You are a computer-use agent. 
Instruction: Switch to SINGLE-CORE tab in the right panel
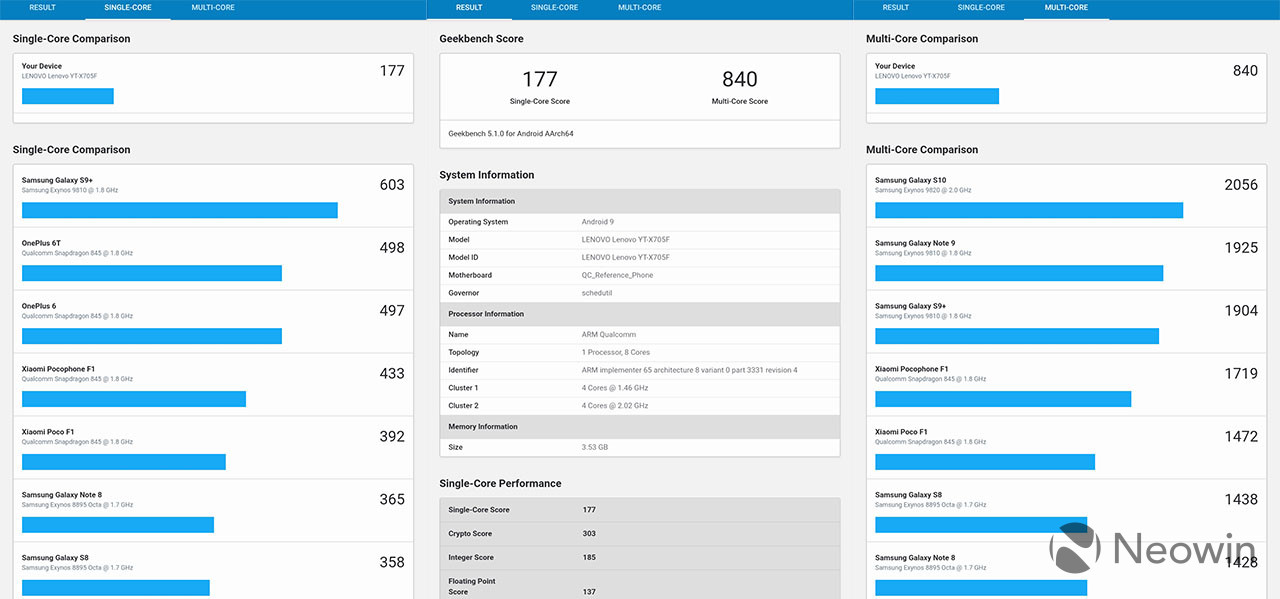[x=981, y=8]
